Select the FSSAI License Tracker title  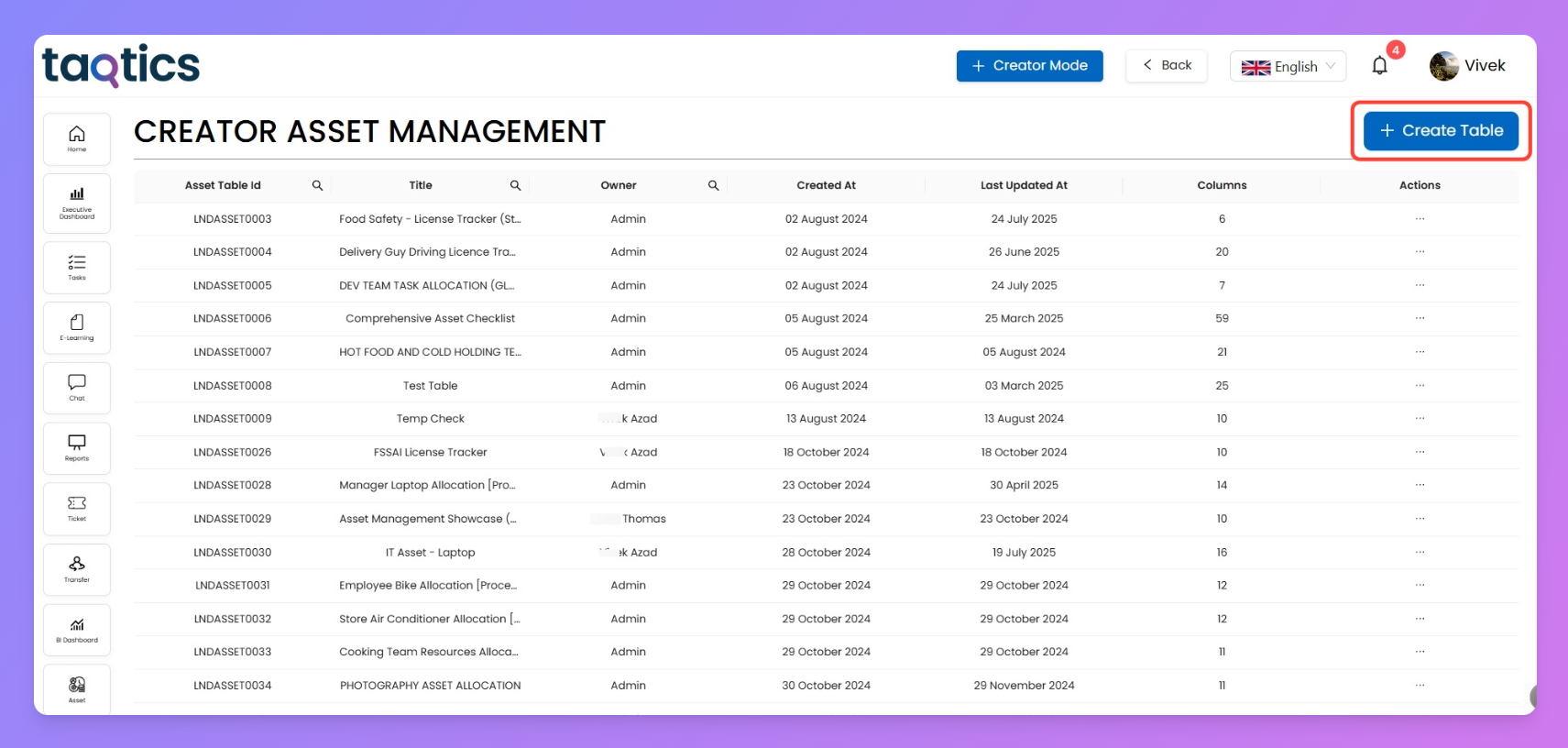point(430,452)
